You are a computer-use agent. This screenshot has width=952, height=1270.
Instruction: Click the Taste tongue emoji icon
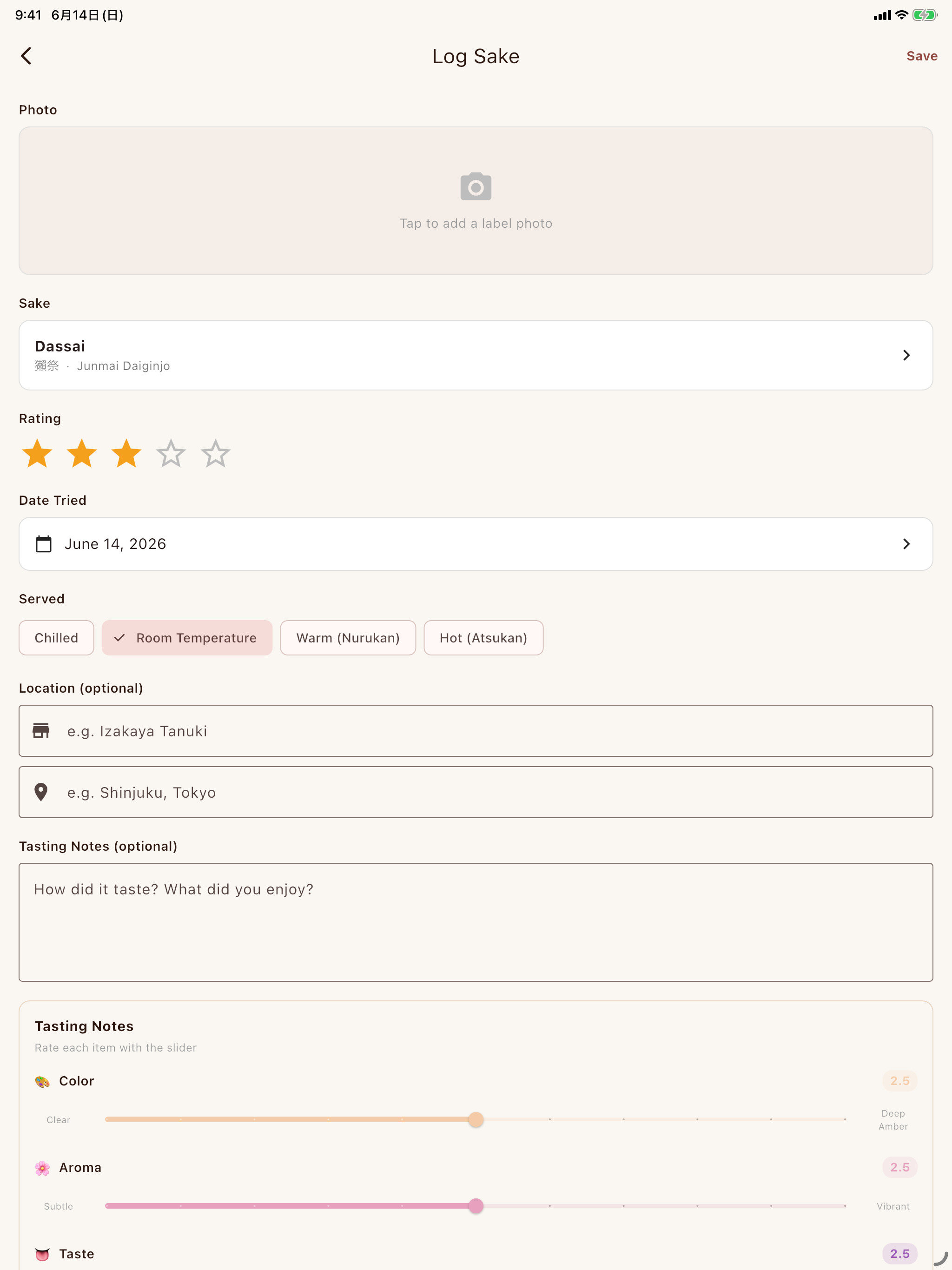click(42, 1255)
